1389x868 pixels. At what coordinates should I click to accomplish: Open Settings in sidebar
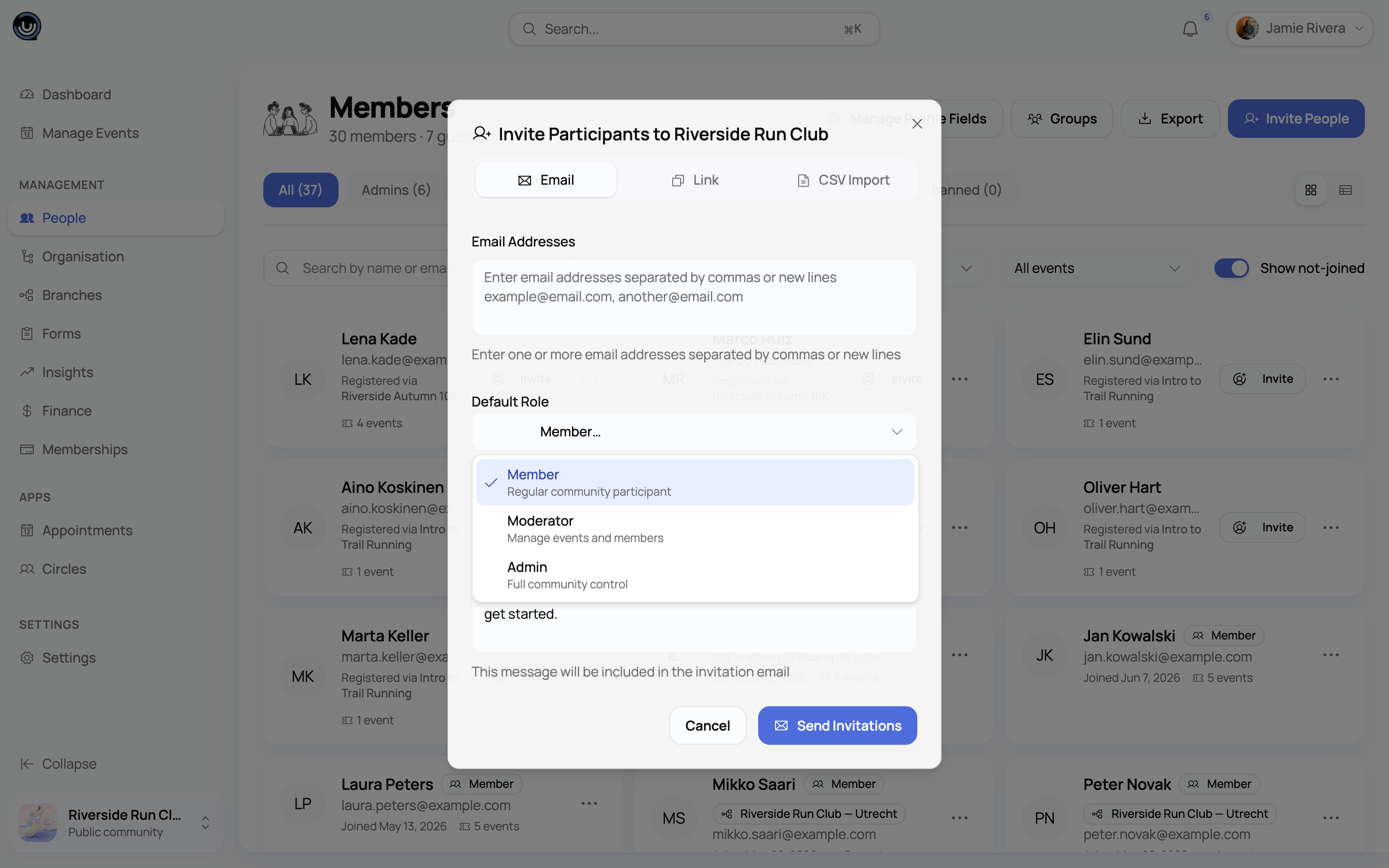tap(115, 658)
